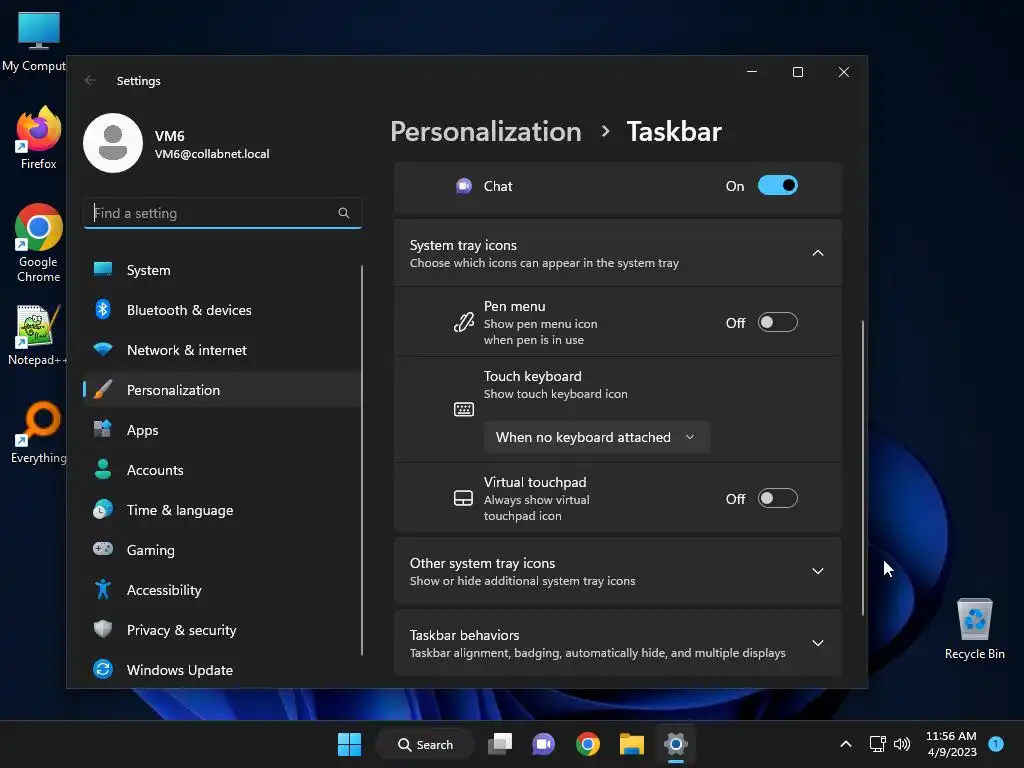Viewport: 1024px width, 768px height.
Task: Click the Find a setting search field
Action: [223, 213]
